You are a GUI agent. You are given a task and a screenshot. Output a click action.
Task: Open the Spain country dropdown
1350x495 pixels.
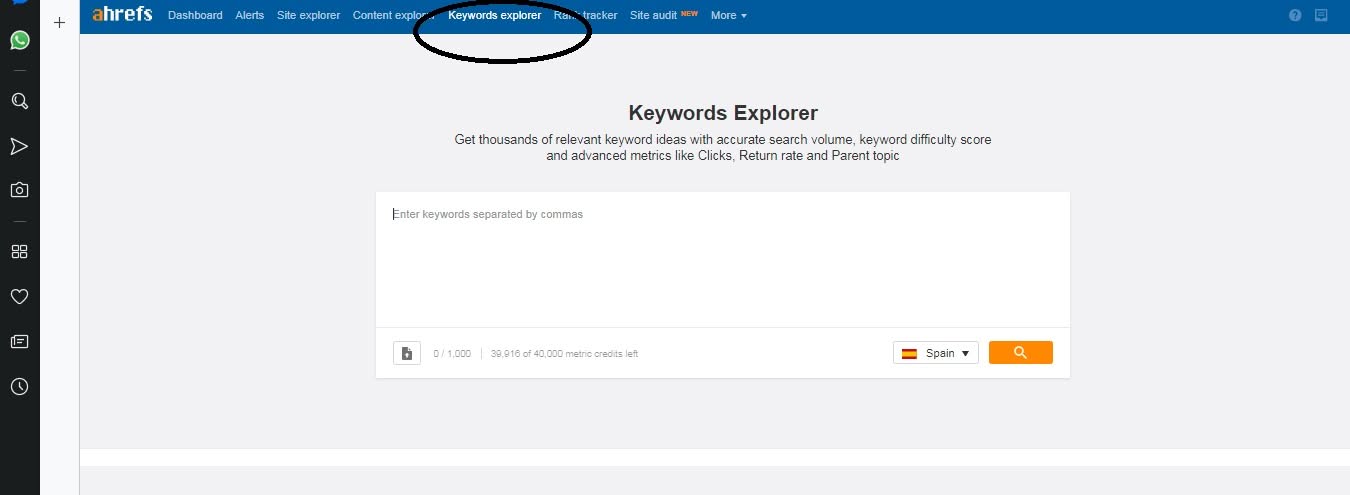pos(936,353)
